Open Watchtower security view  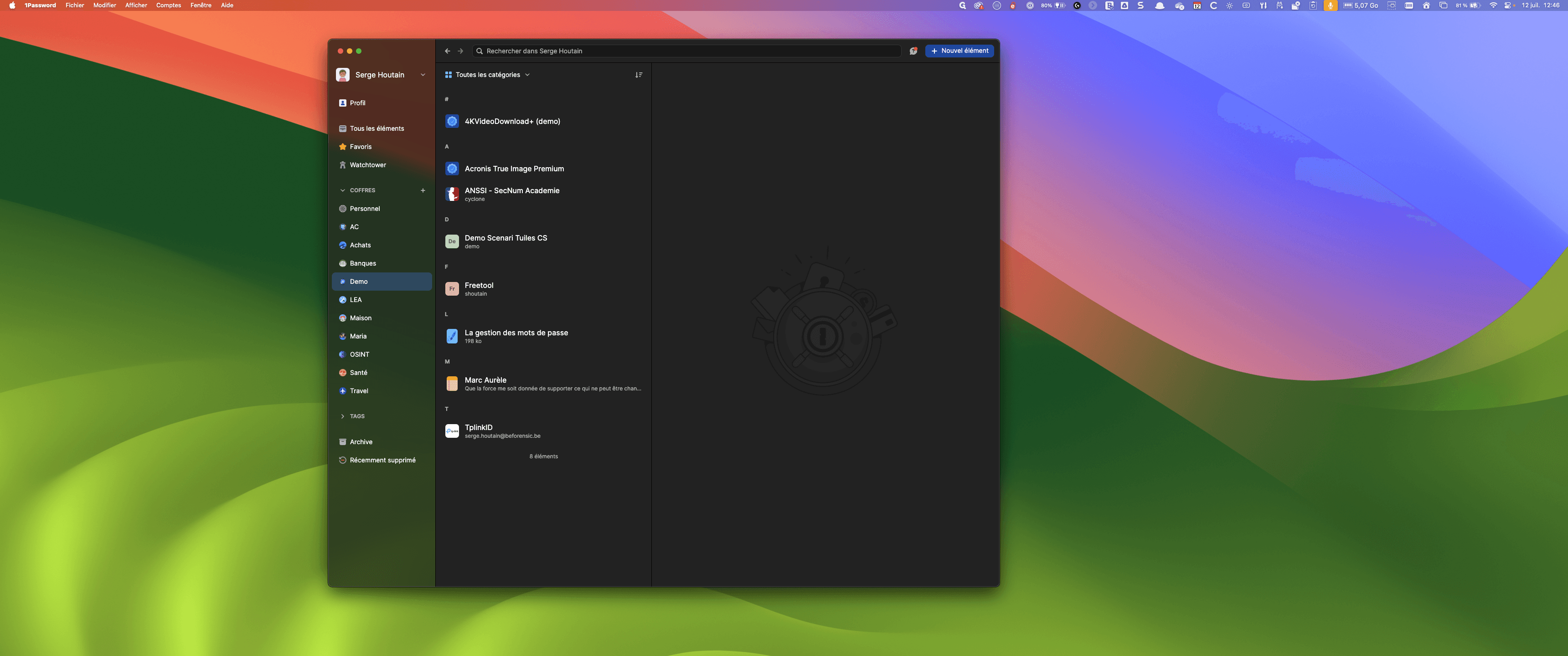382,165
